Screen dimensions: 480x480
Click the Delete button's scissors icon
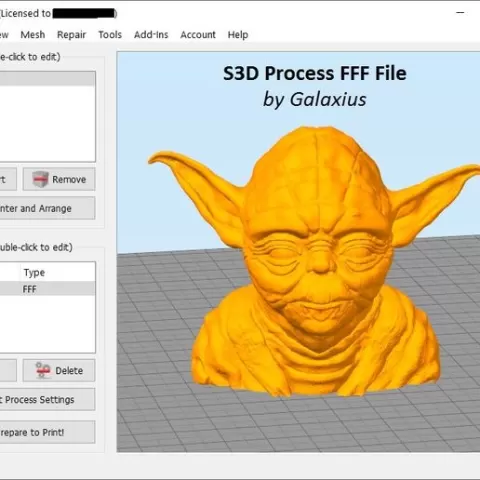click(43, 370)
